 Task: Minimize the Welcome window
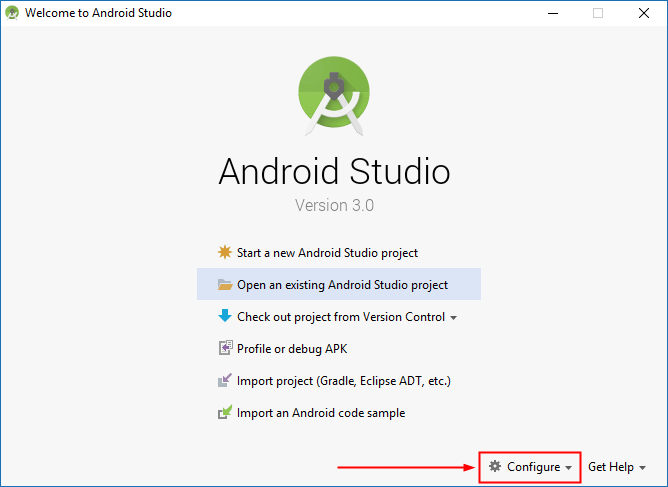pyautogui.click(x=553, y=13)
